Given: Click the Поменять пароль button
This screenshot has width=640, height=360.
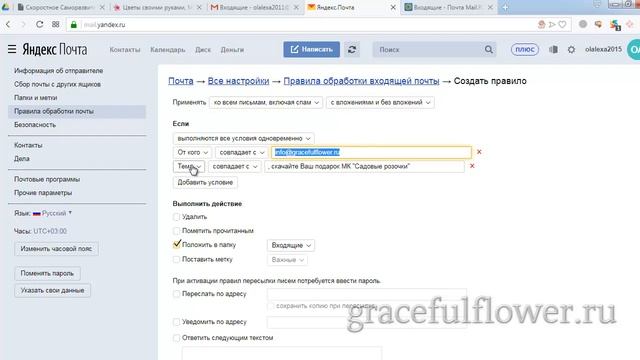Looking at the screenshot, I should (x=47, y=273).
